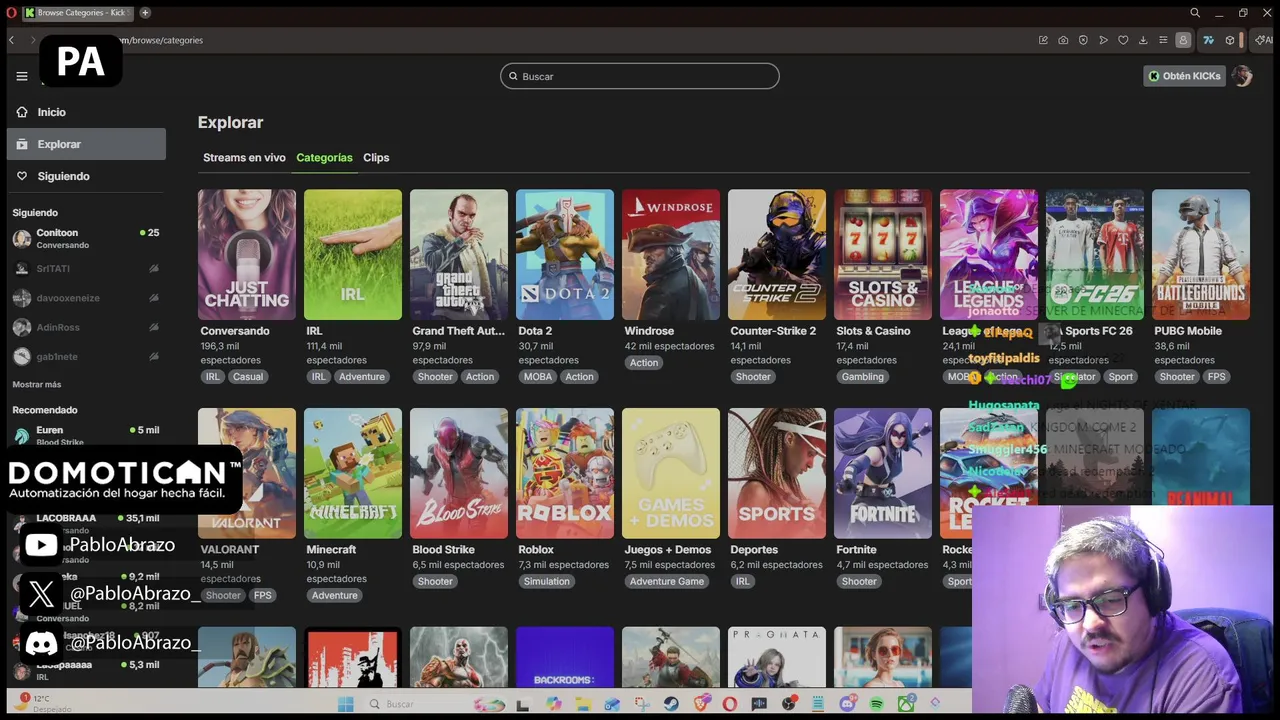1280x720 pixels.
Task: Click Simulation tag under Roblox
Action: point(546,581)
